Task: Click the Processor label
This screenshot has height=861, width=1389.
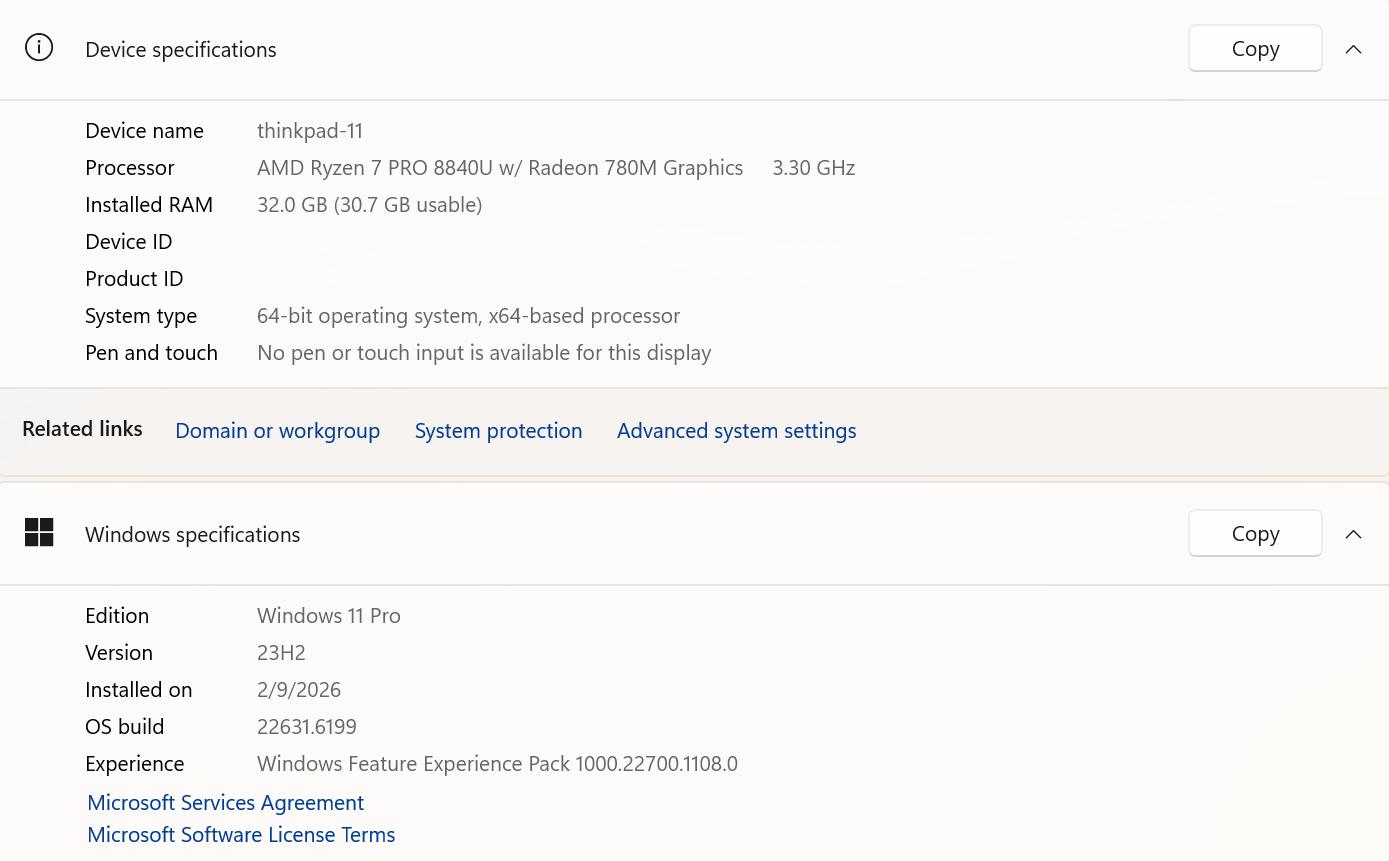Action: point(130,167)
